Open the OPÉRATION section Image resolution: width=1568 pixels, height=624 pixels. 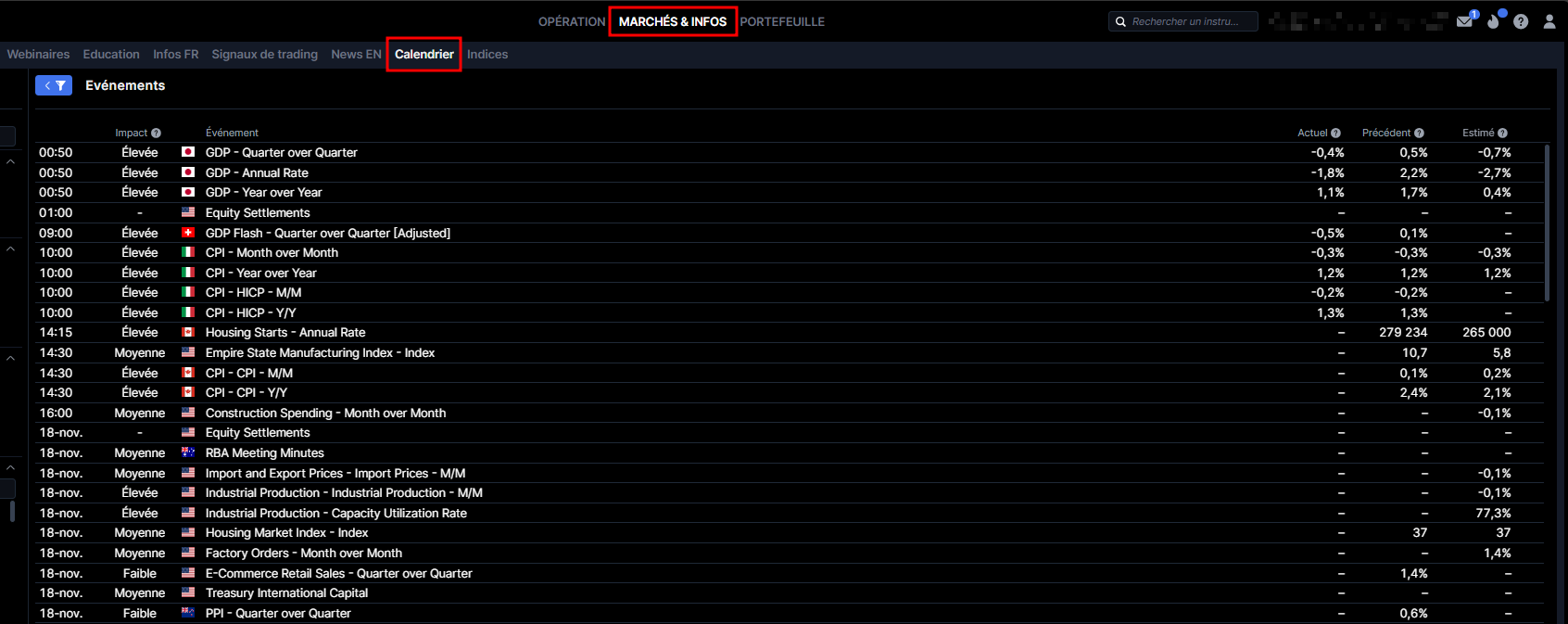[x=571, y=21]
